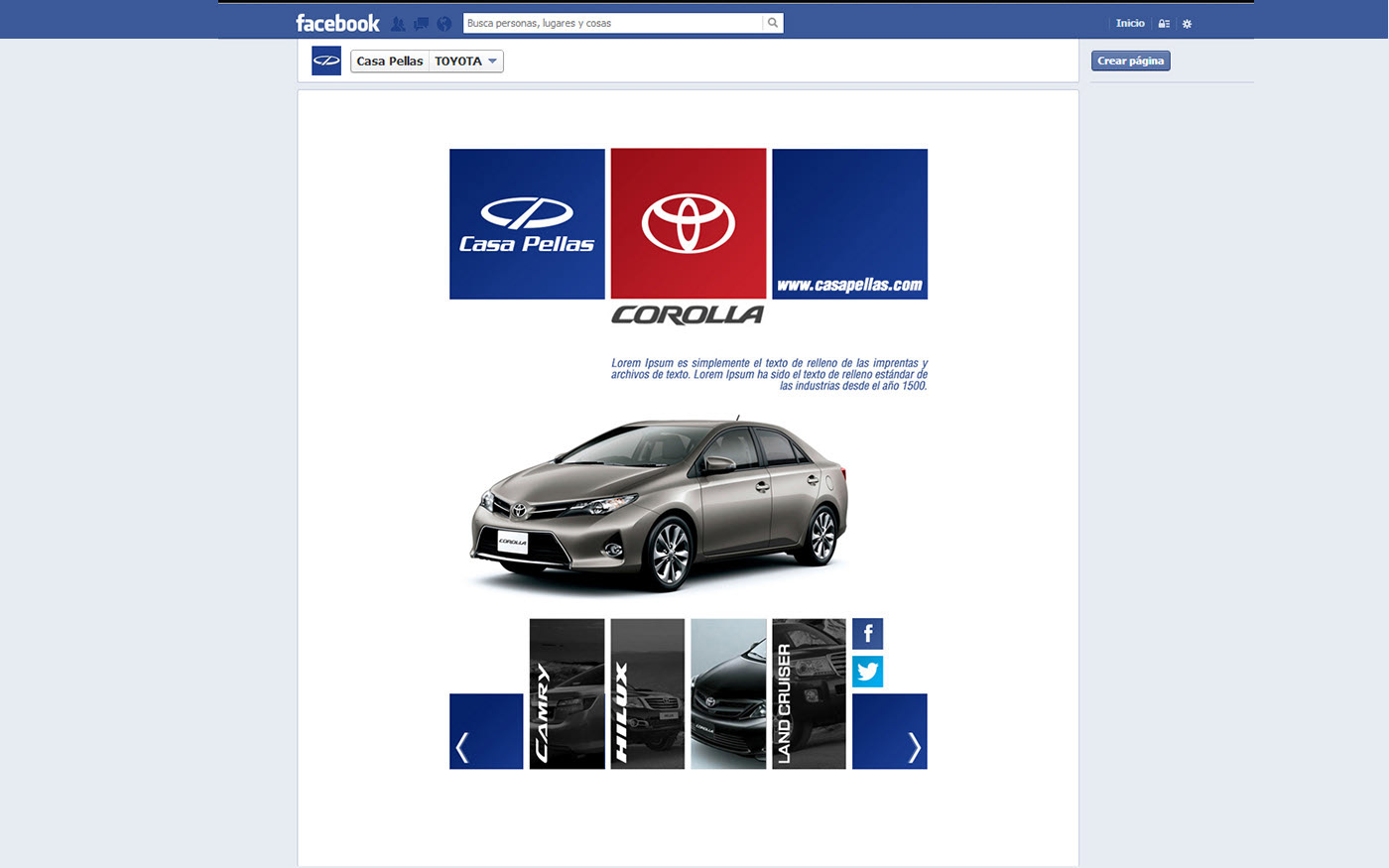Open account settings gear icon
The height and width of the screenshot is (868, 1389).
(x=1187, y=24)
